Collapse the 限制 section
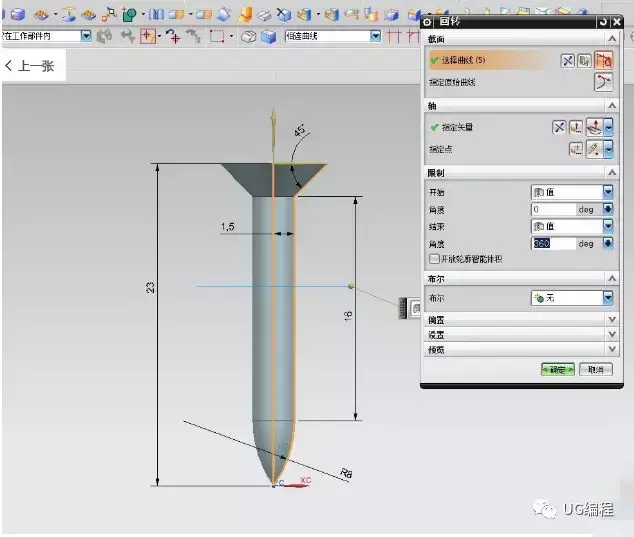This screenshot has height=537, width=634. pyautogui.click(x=612, y=173)
